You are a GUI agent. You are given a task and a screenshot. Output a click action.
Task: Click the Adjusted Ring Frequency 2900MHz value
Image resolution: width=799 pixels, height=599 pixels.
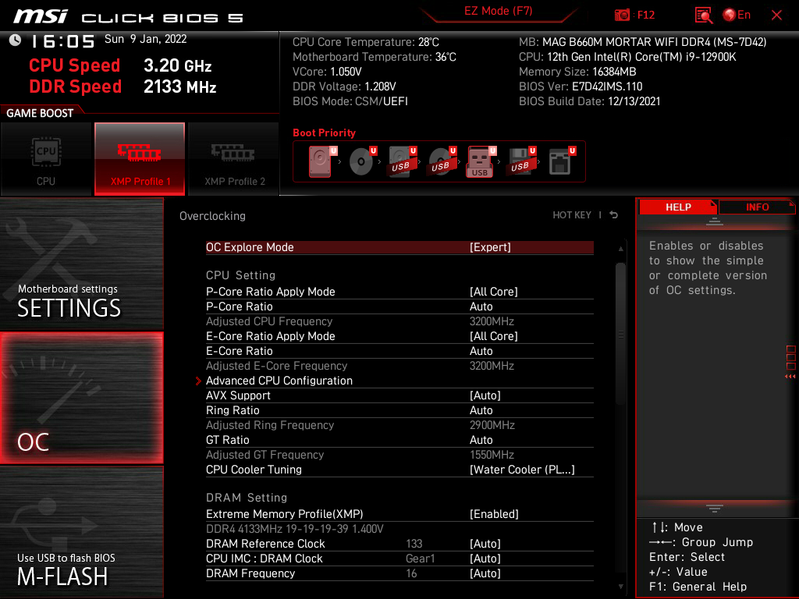click(x=492, y=425)
